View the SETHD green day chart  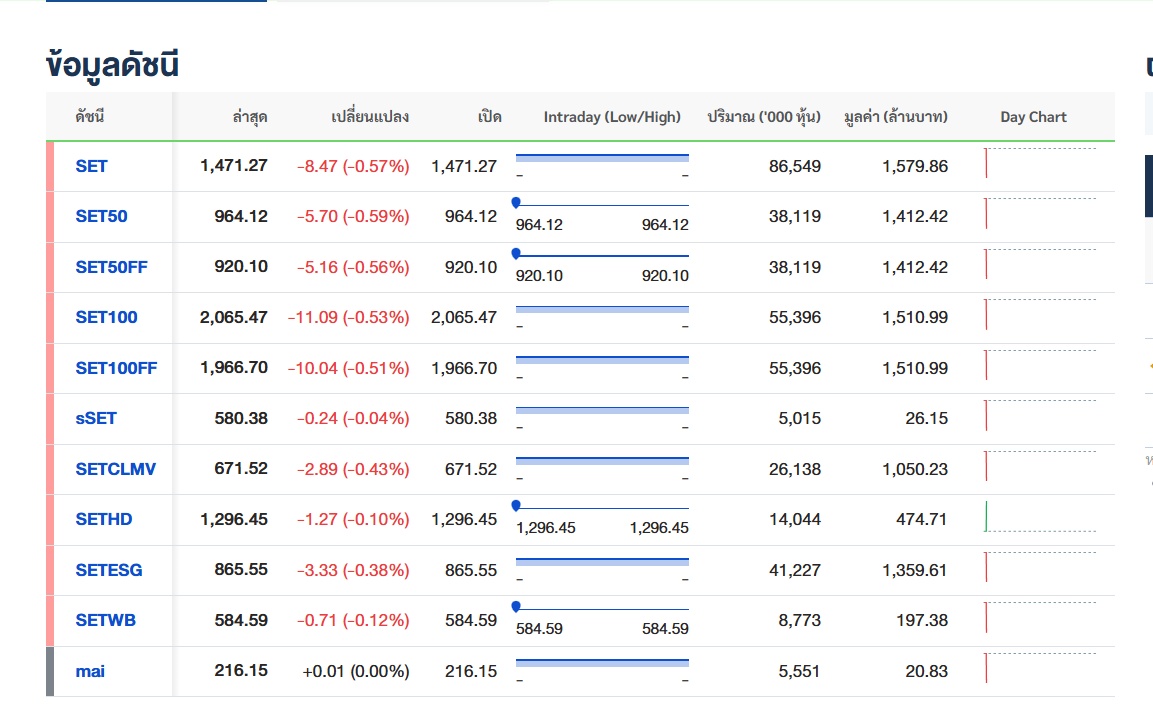1040,517
